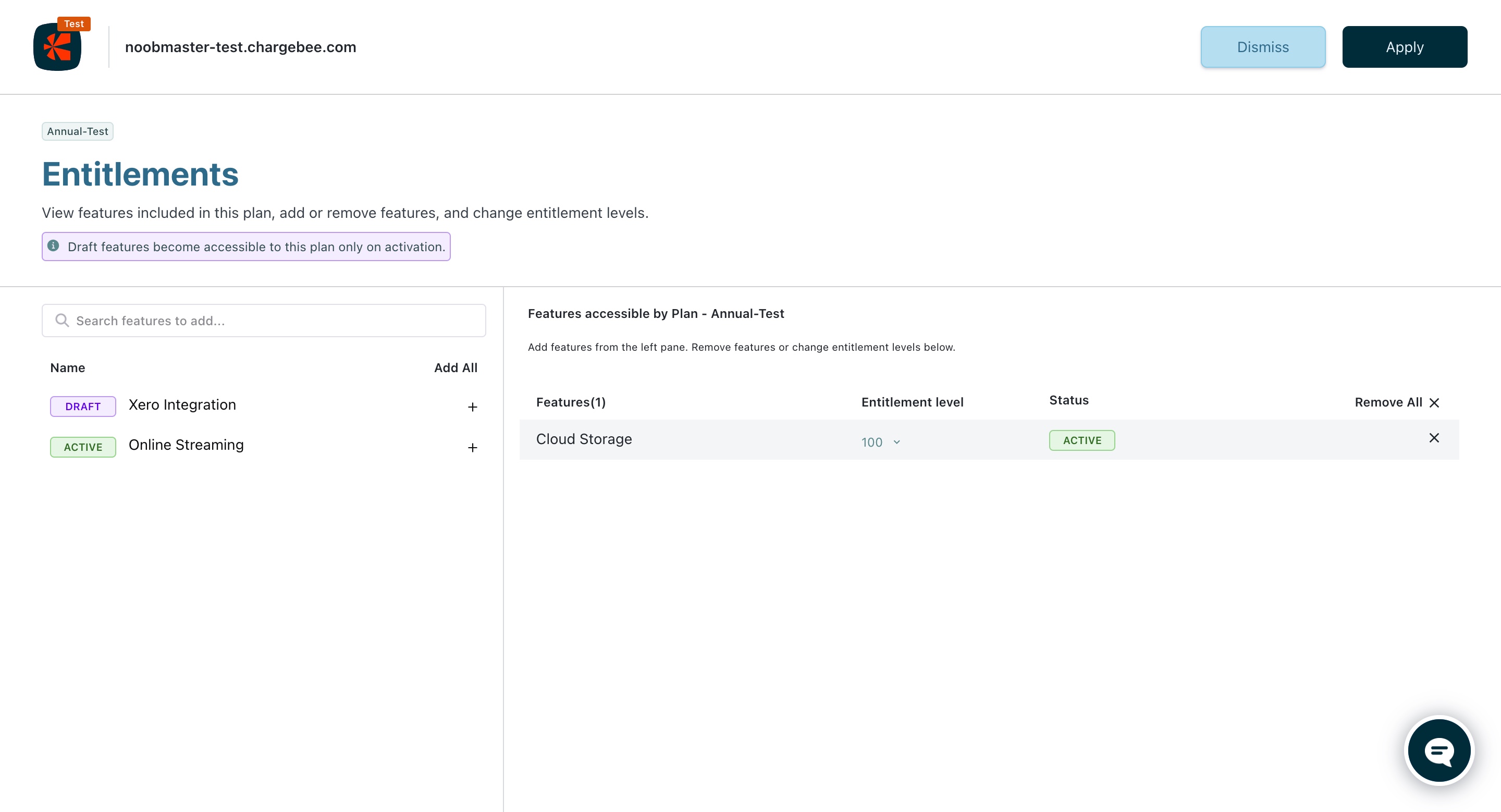Select the Online Streaming feature name
1501x812 pixels.
pyautogui.click(x=186, y=445)
